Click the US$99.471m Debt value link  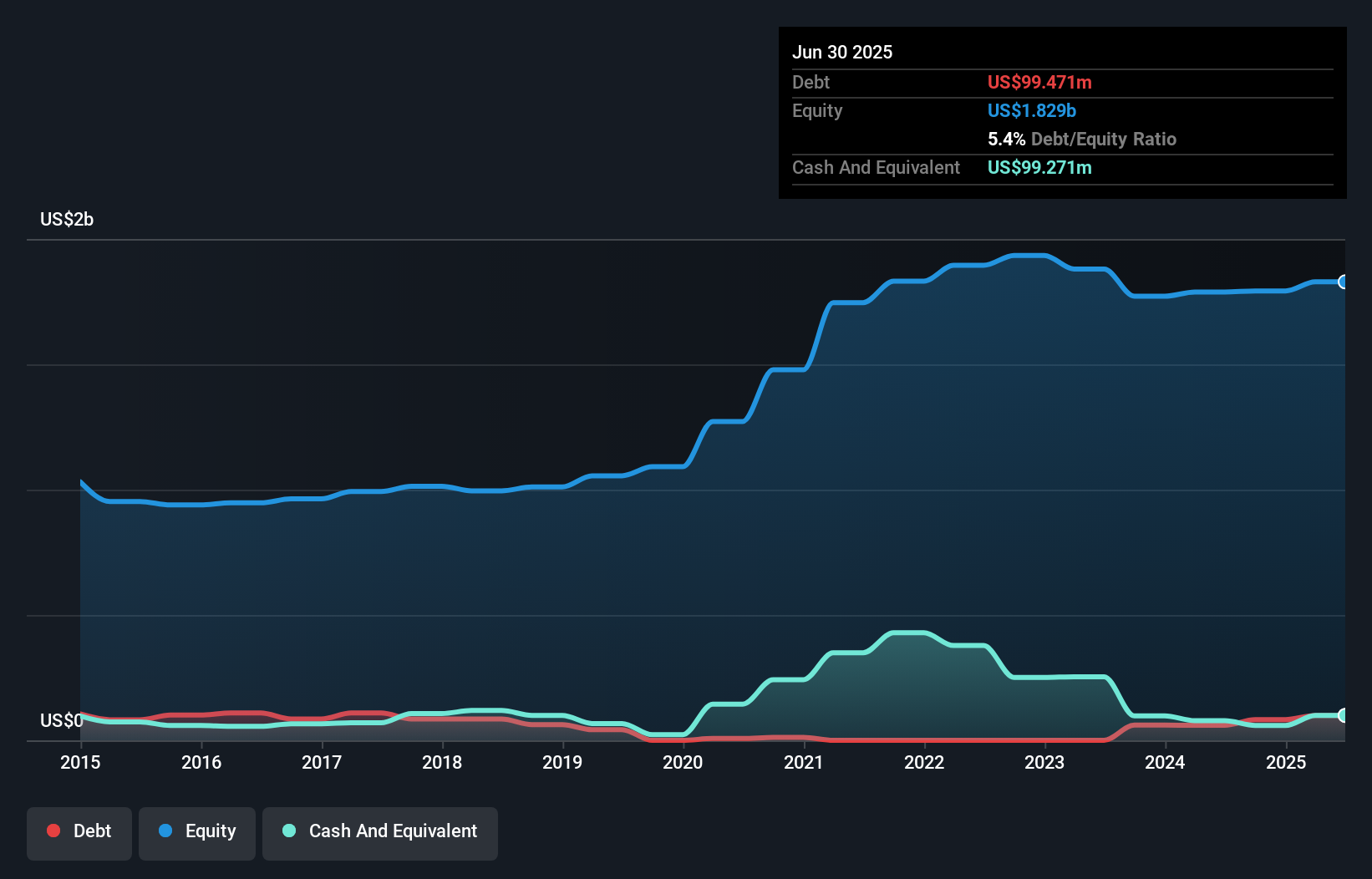point(1039,82)
